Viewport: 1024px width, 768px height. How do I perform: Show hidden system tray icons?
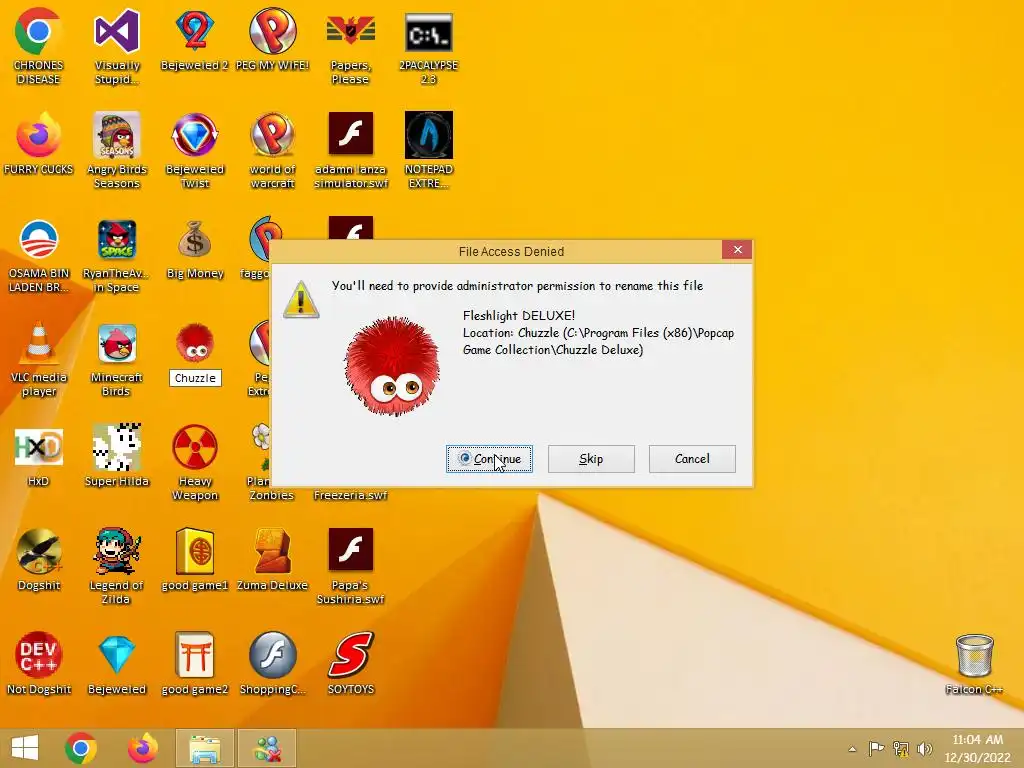(x=852, y=749)
